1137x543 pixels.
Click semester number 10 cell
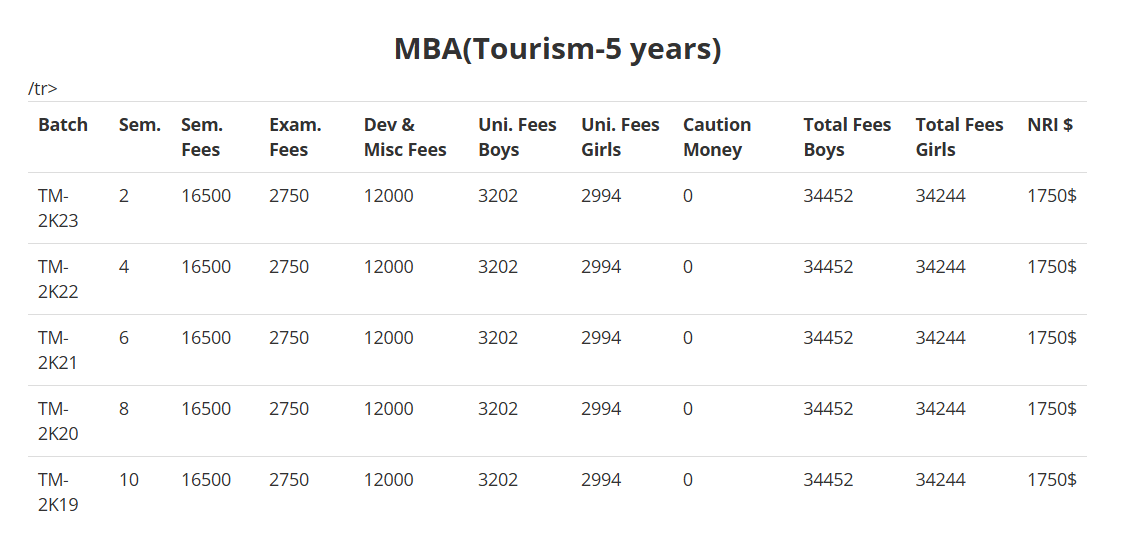tap(129, 480)
